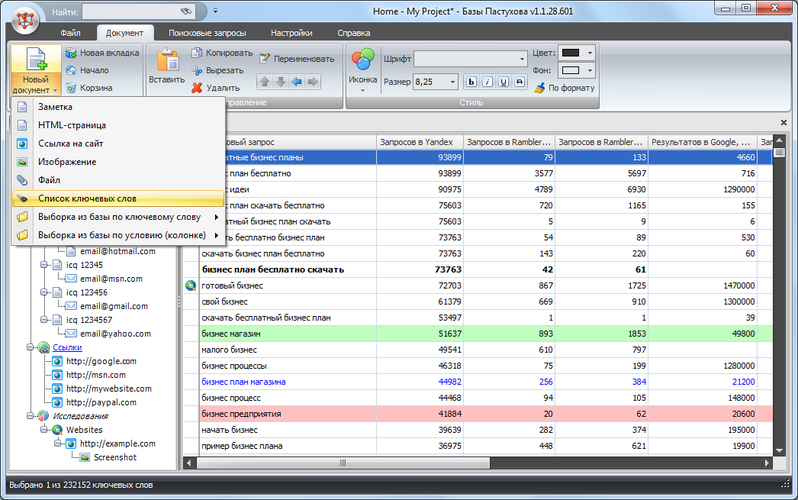Open the Фон background color dropdown arrow
The height and width of the screenshot is (500, 798).
[x=589, y=70]
